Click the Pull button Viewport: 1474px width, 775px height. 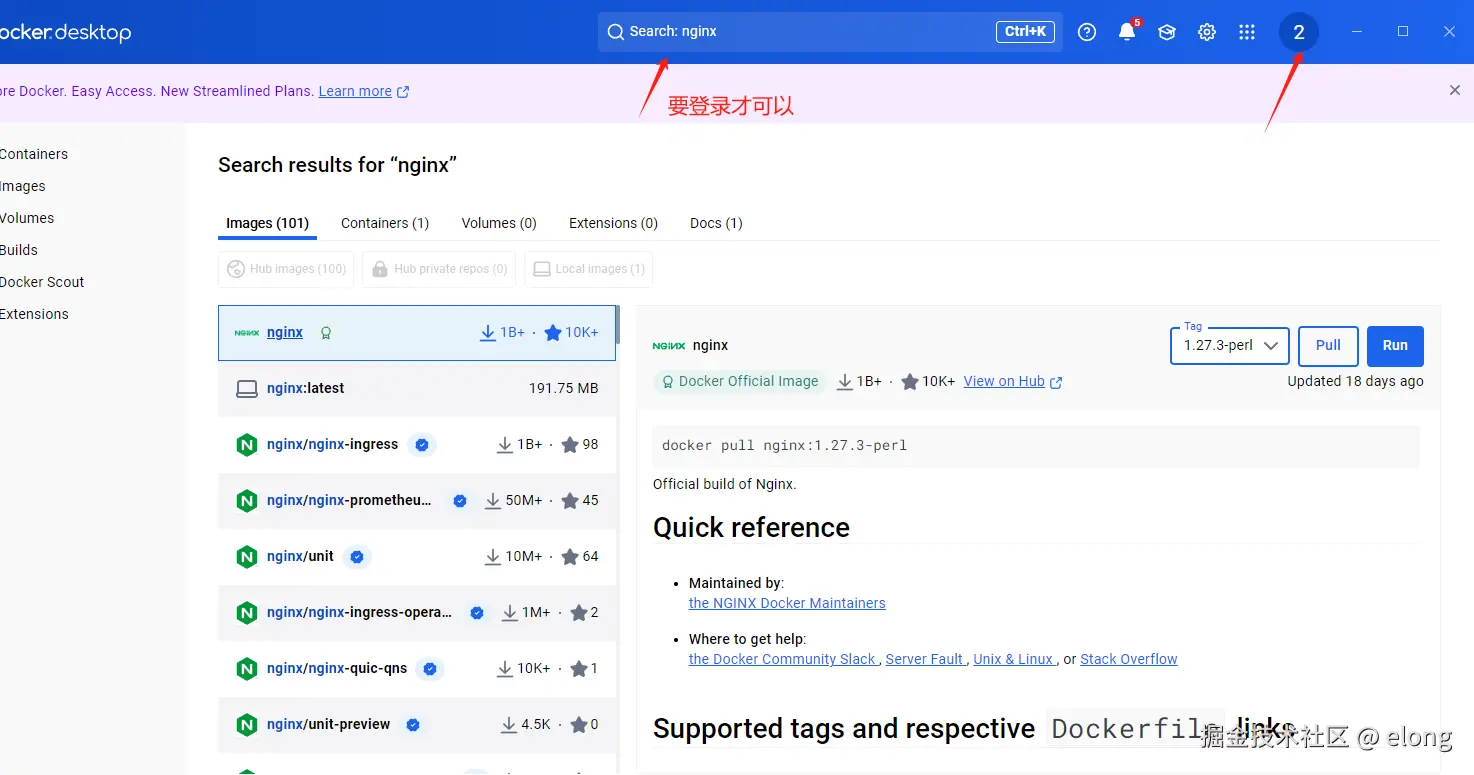(x=1328, y=346)
